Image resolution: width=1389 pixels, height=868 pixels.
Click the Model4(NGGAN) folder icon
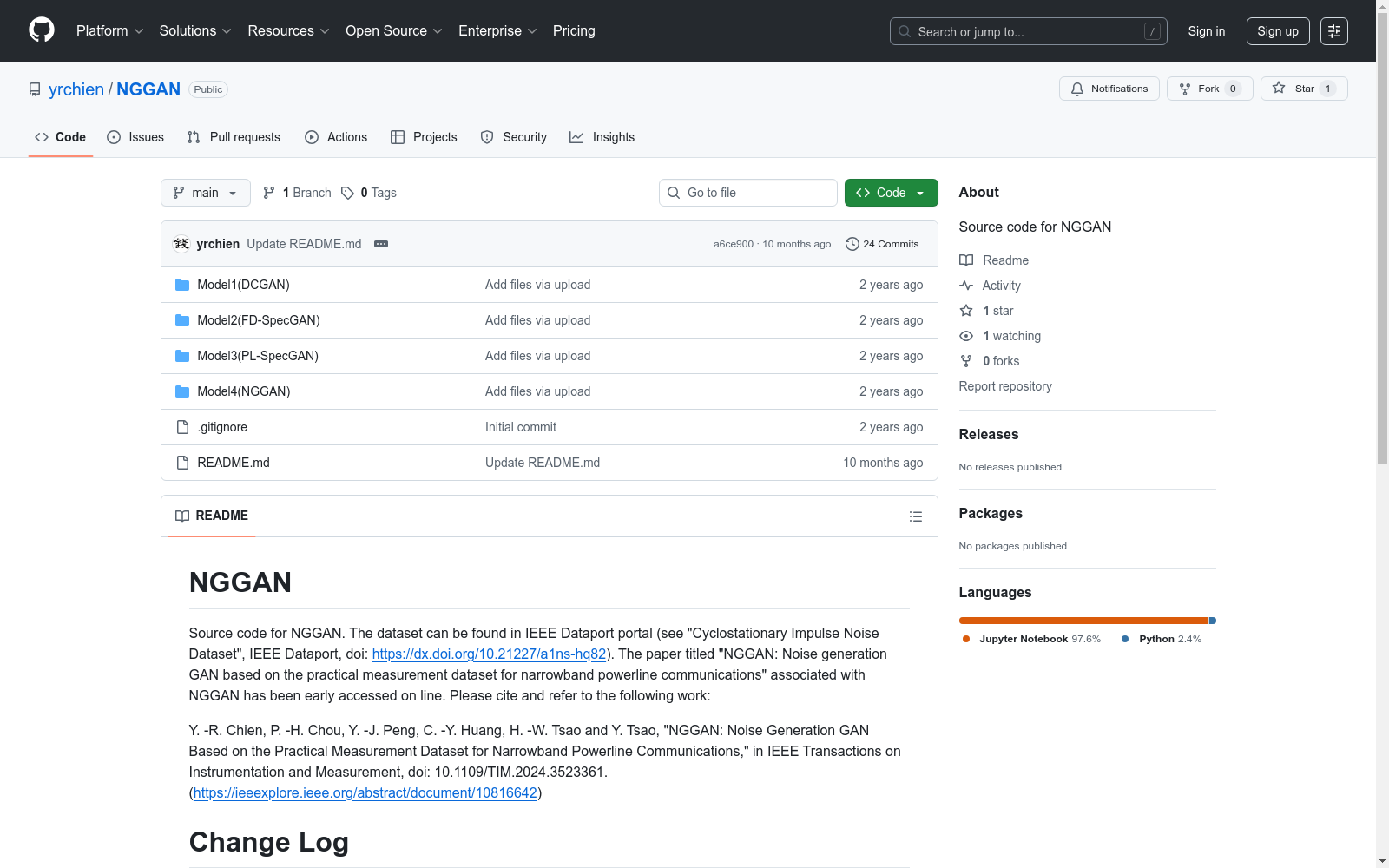pyautogui.click(x=182, y=391)
